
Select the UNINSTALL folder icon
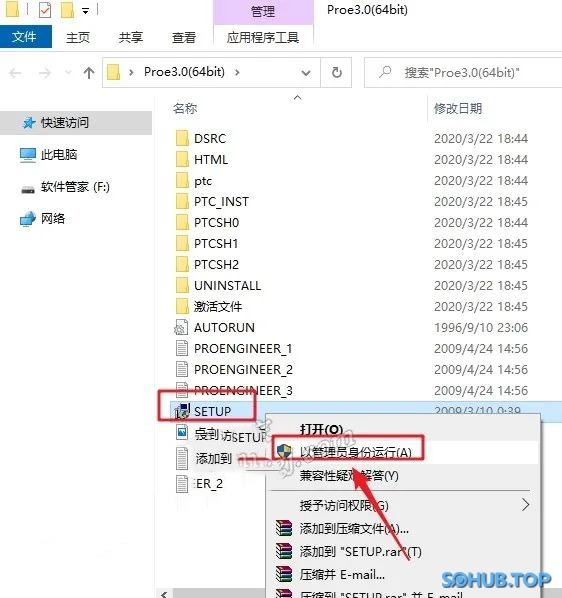pos(182,285)
